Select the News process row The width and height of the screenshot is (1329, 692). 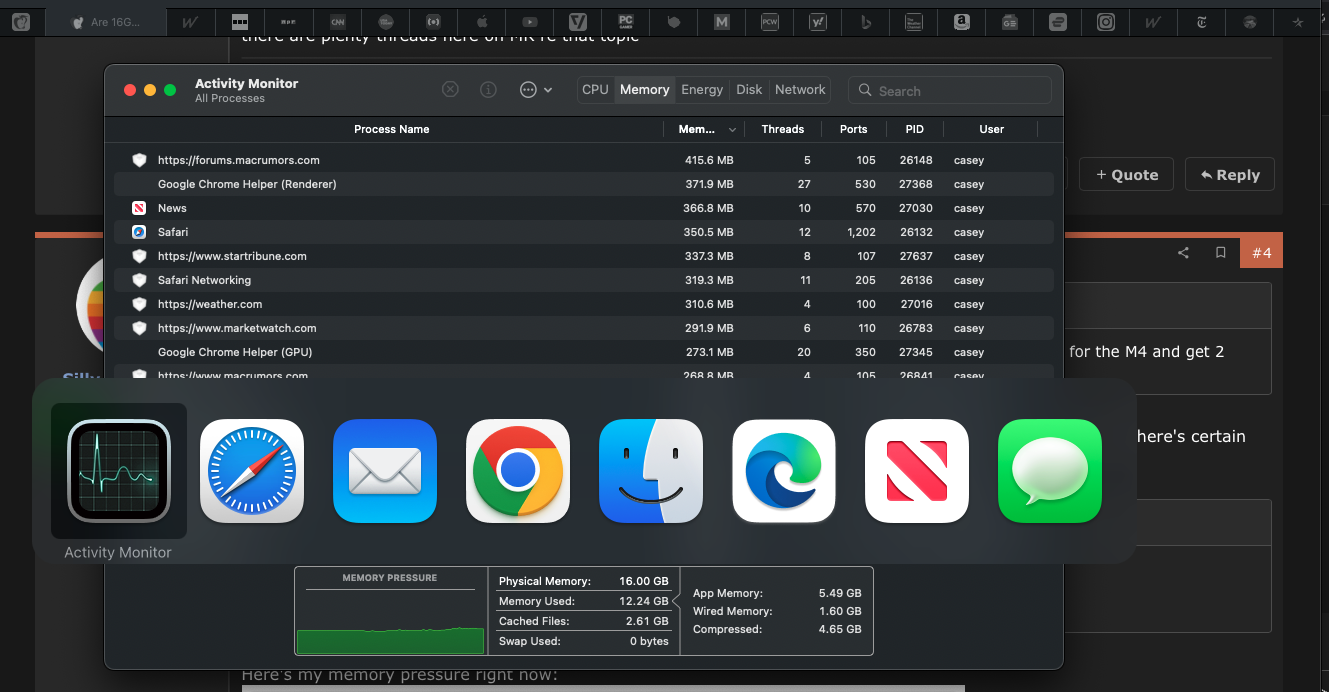click(x=584, y=208)
